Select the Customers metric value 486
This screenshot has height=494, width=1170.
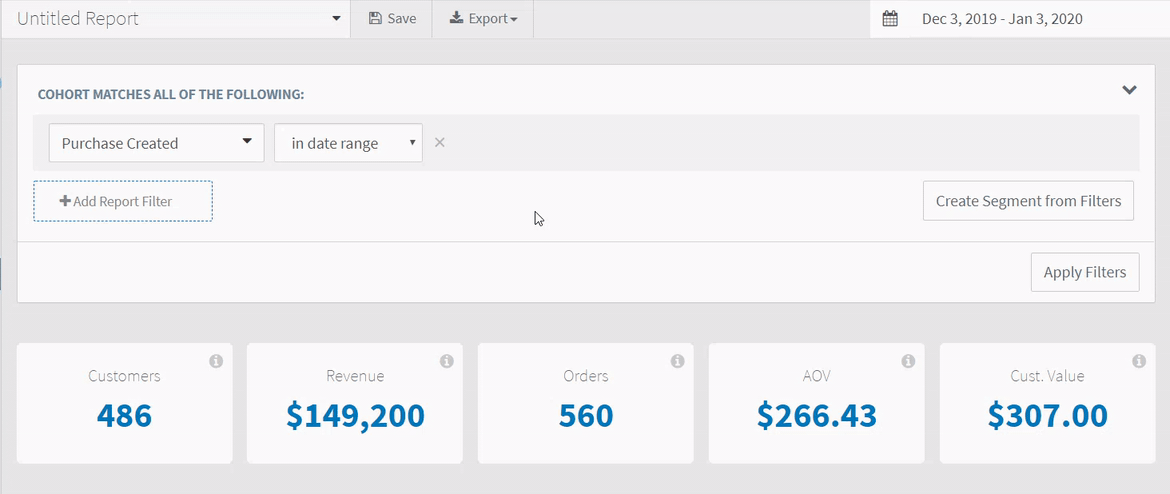coord(124,416)
